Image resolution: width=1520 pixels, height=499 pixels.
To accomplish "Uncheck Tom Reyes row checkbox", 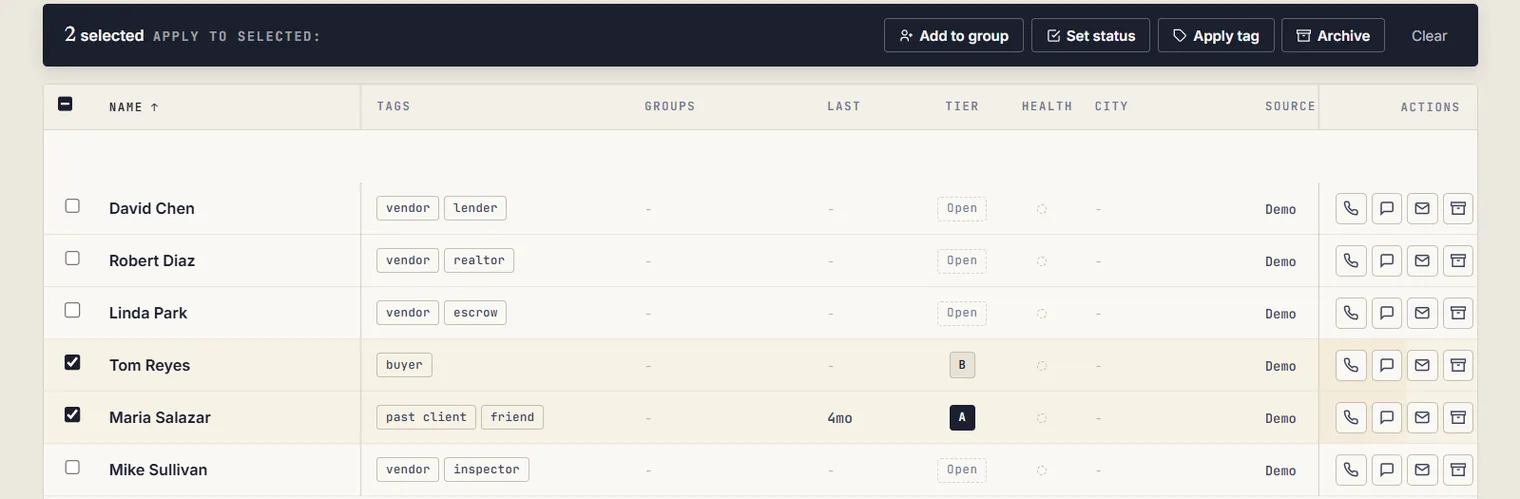I will tap(72, 362).
